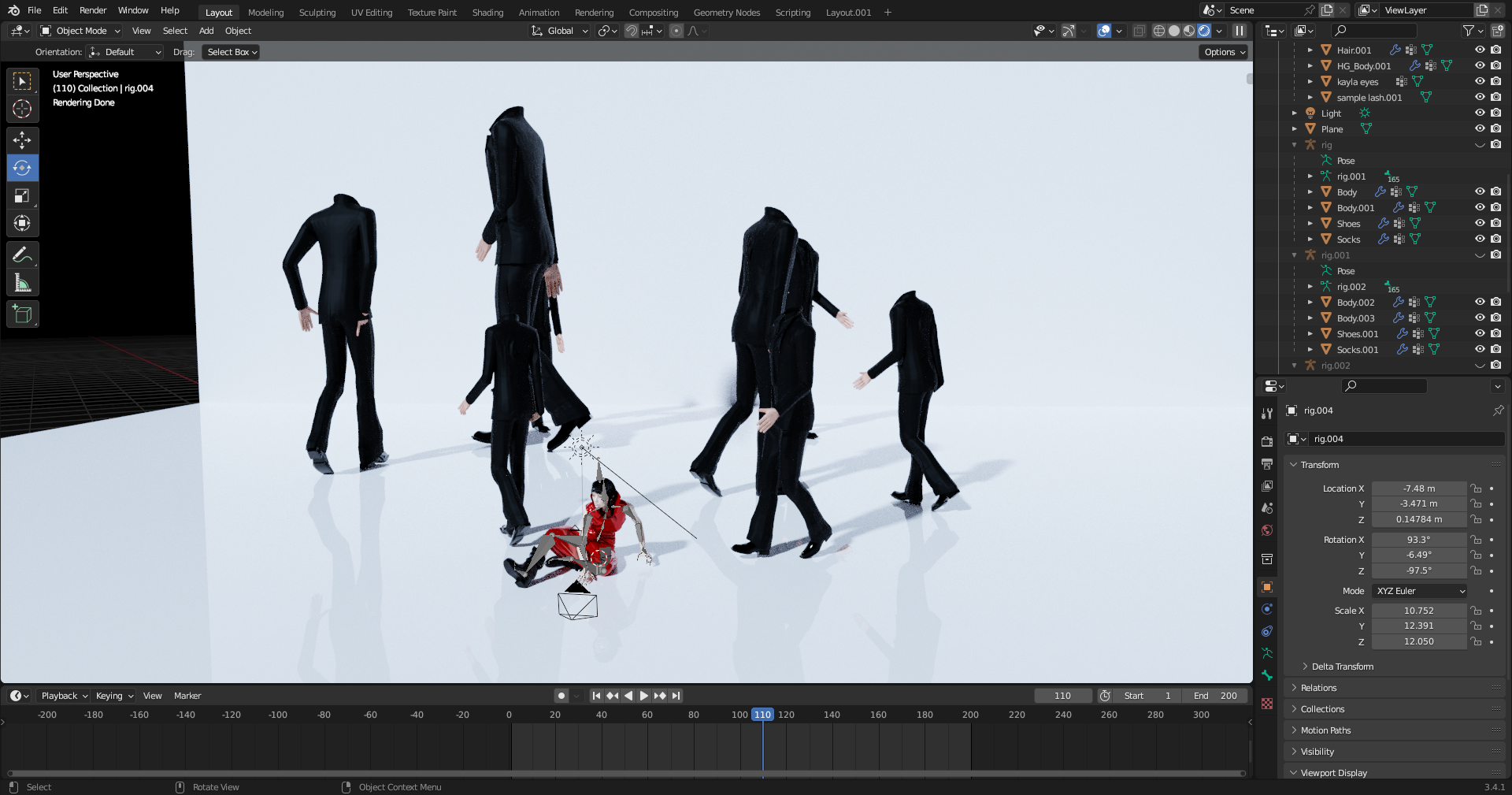1512x795 pixels.
Task: Activate the Annotate pencil tool
Action: [22, 254]
